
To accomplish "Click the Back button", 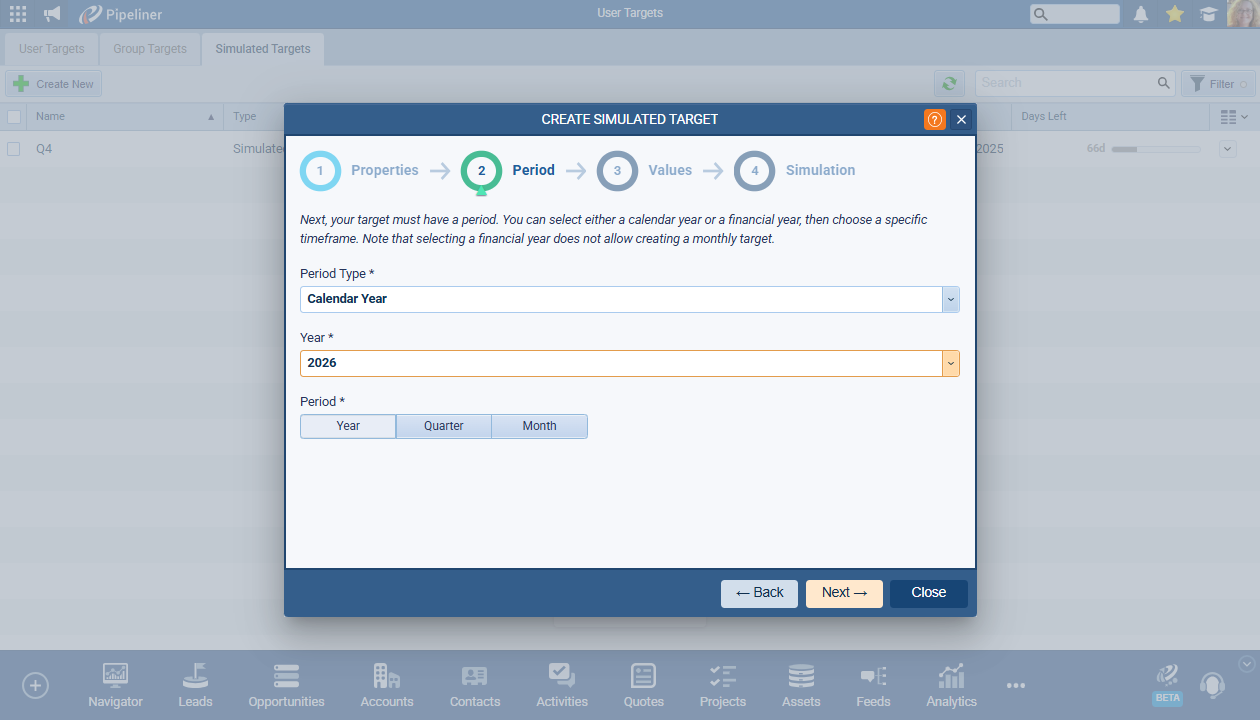I will click(759, 593).
